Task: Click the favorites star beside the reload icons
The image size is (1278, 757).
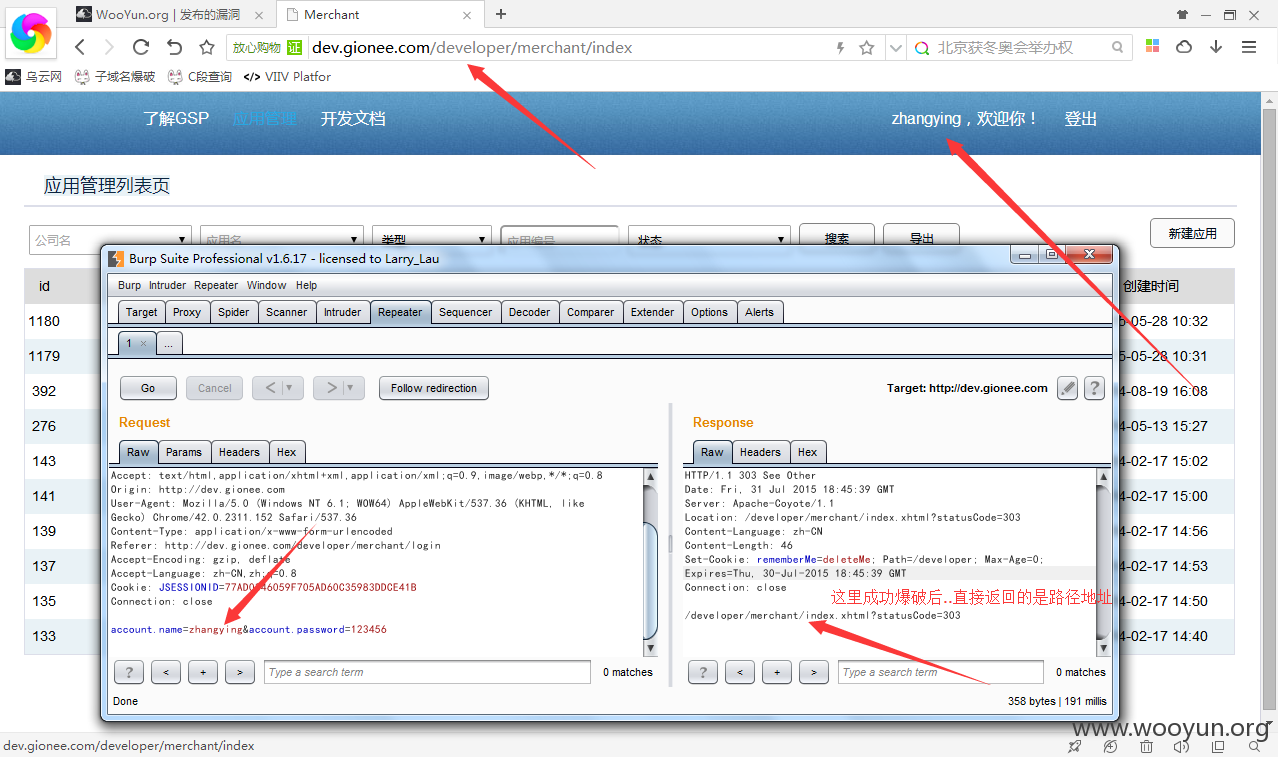Action: [x=207, y=47]
